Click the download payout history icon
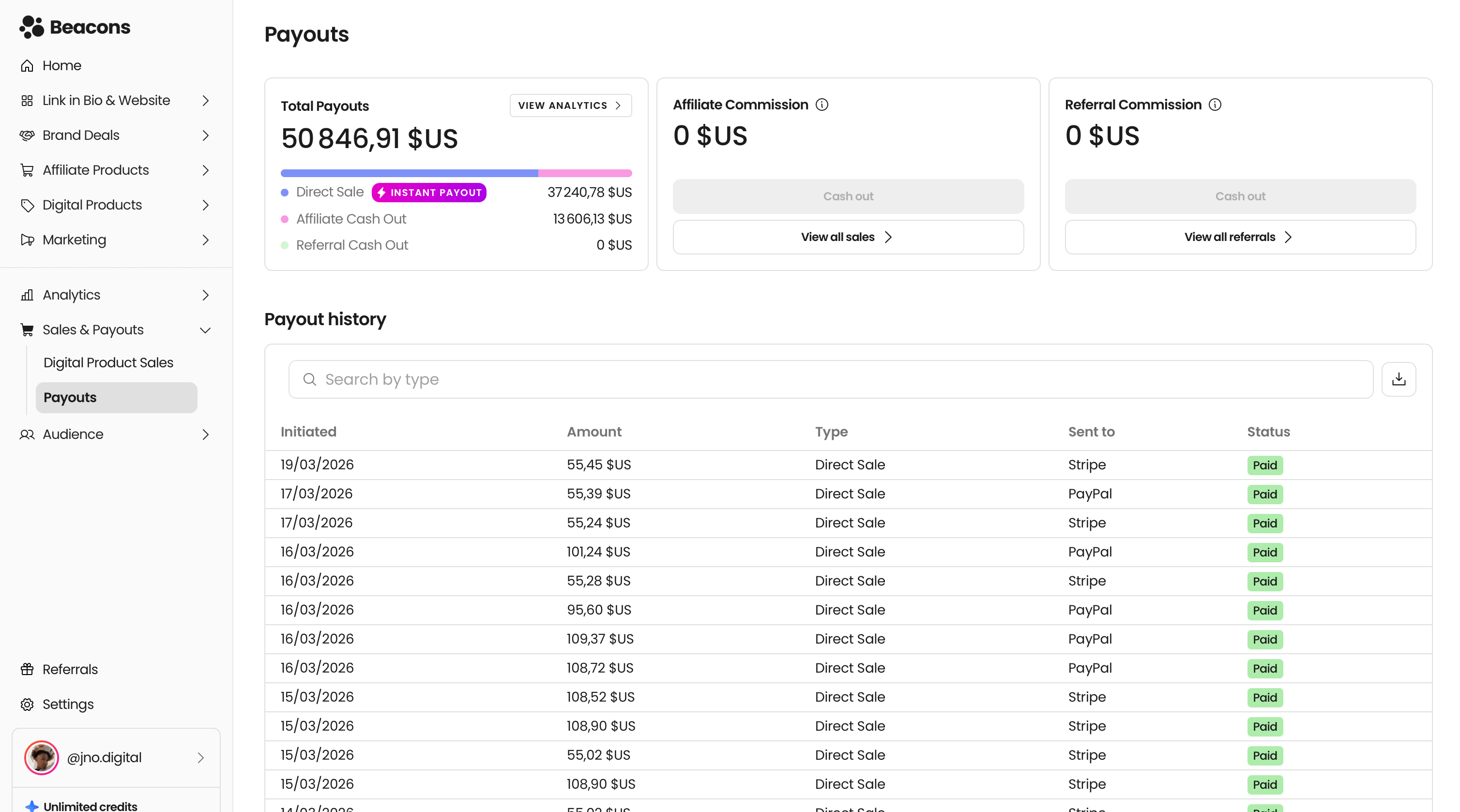Screen dimensions: 1460x812 coord(1398,379)
